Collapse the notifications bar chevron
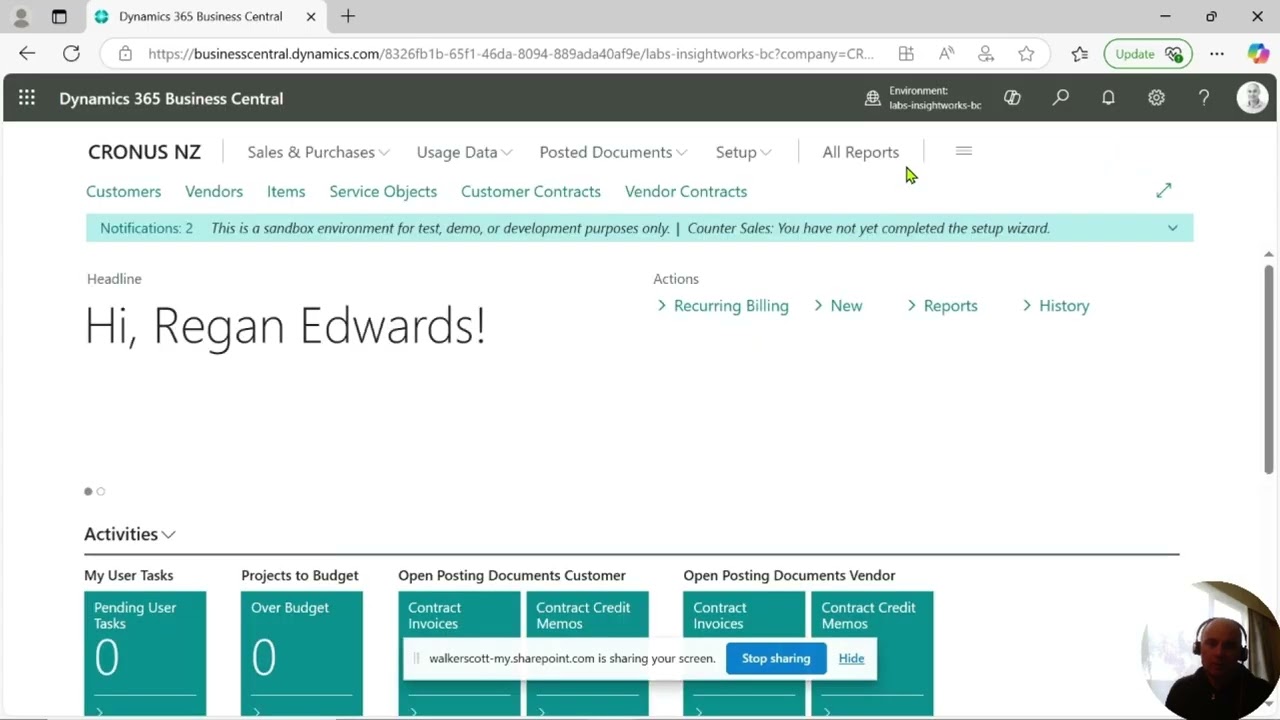 click(x=1172, y=228)
